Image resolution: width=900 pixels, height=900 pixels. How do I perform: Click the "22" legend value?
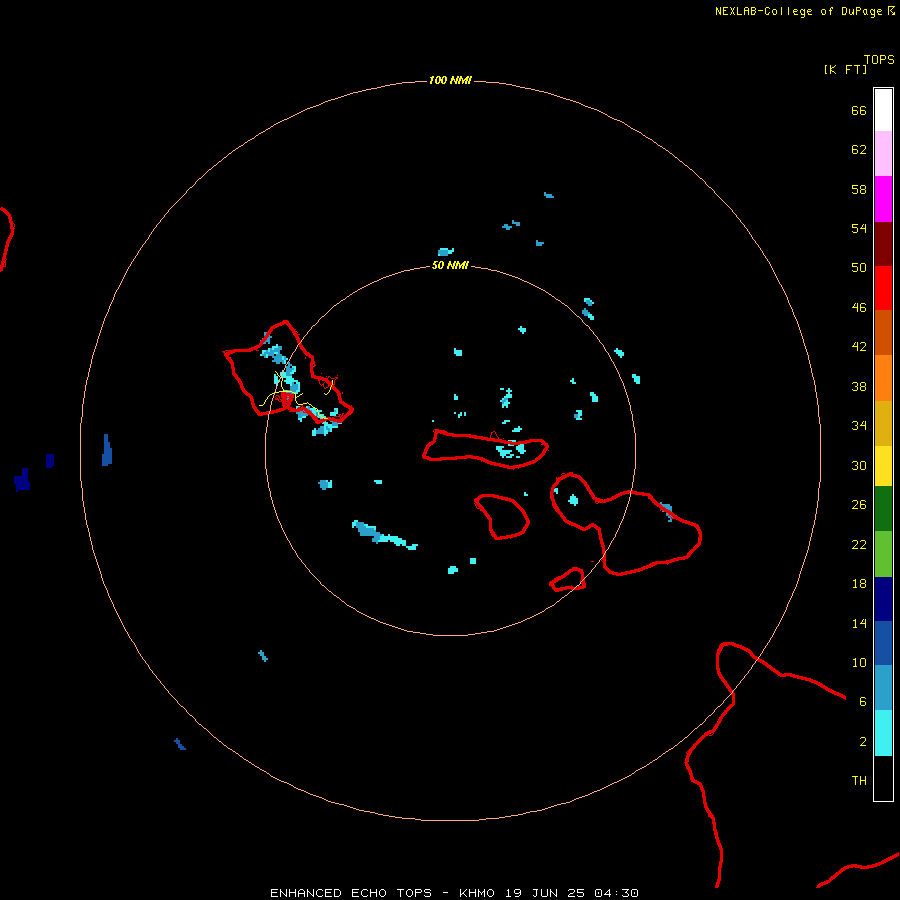point(859,544)
